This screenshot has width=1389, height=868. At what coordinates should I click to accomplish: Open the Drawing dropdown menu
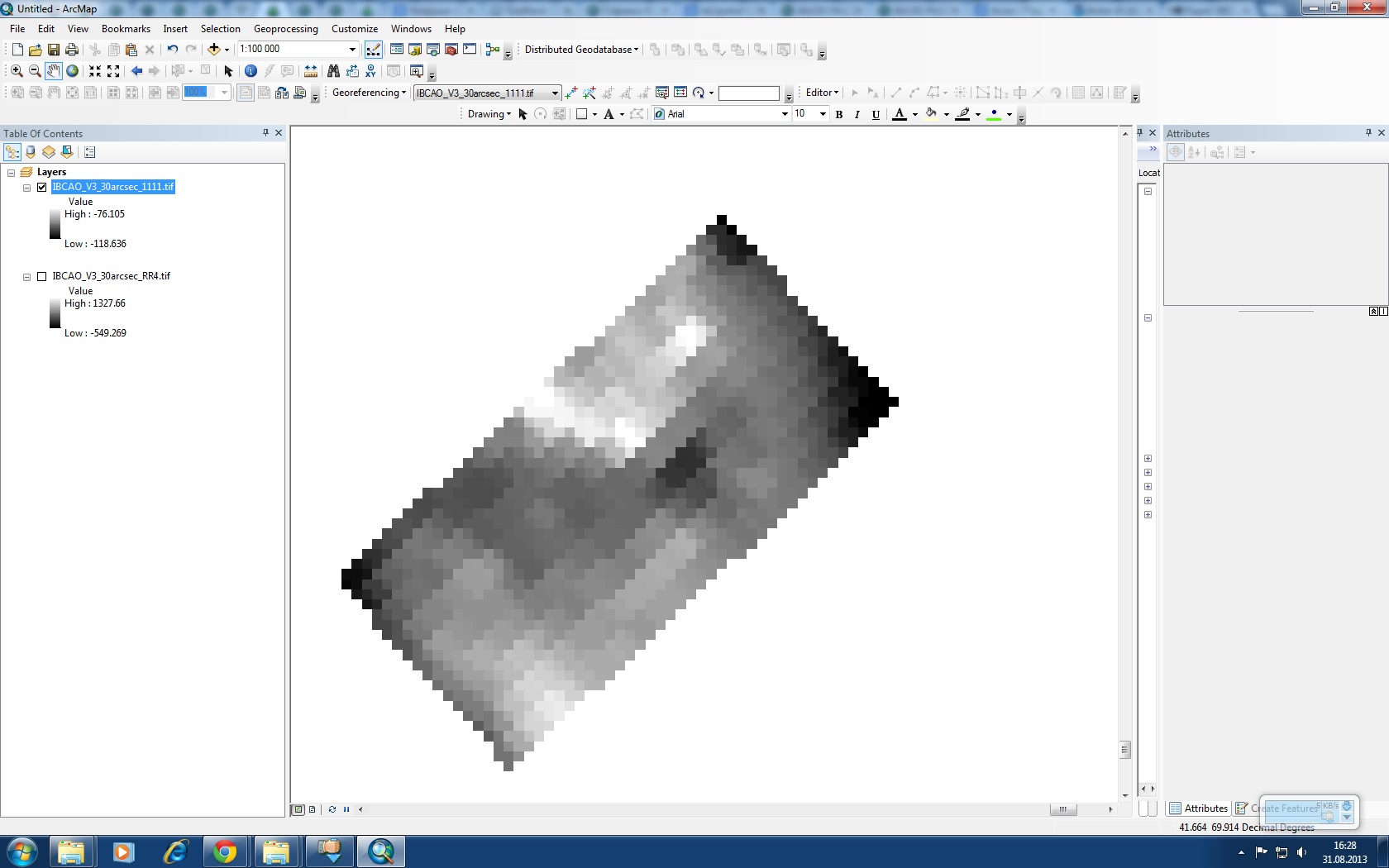click(x=489, y=114)
